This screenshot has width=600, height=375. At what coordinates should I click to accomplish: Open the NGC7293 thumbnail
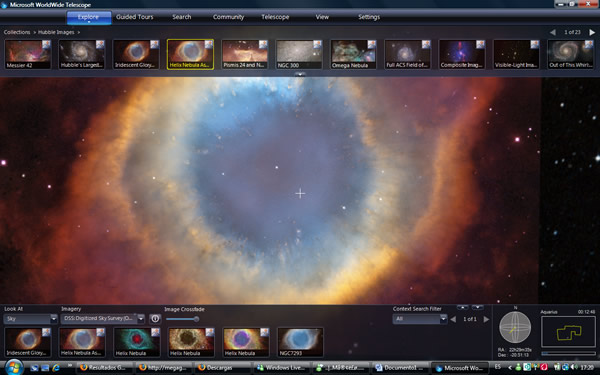[x=300, y=342]
